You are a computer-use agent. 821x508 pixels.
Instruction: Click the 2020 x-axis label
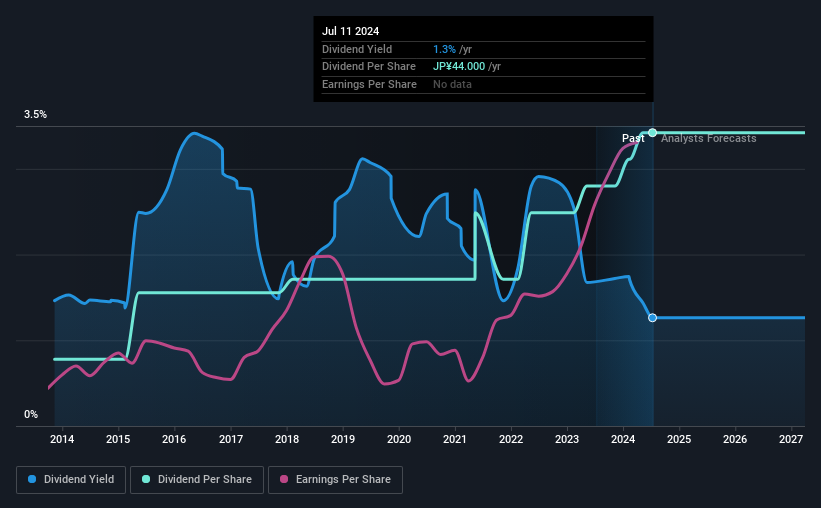click(x=399, y=439)
